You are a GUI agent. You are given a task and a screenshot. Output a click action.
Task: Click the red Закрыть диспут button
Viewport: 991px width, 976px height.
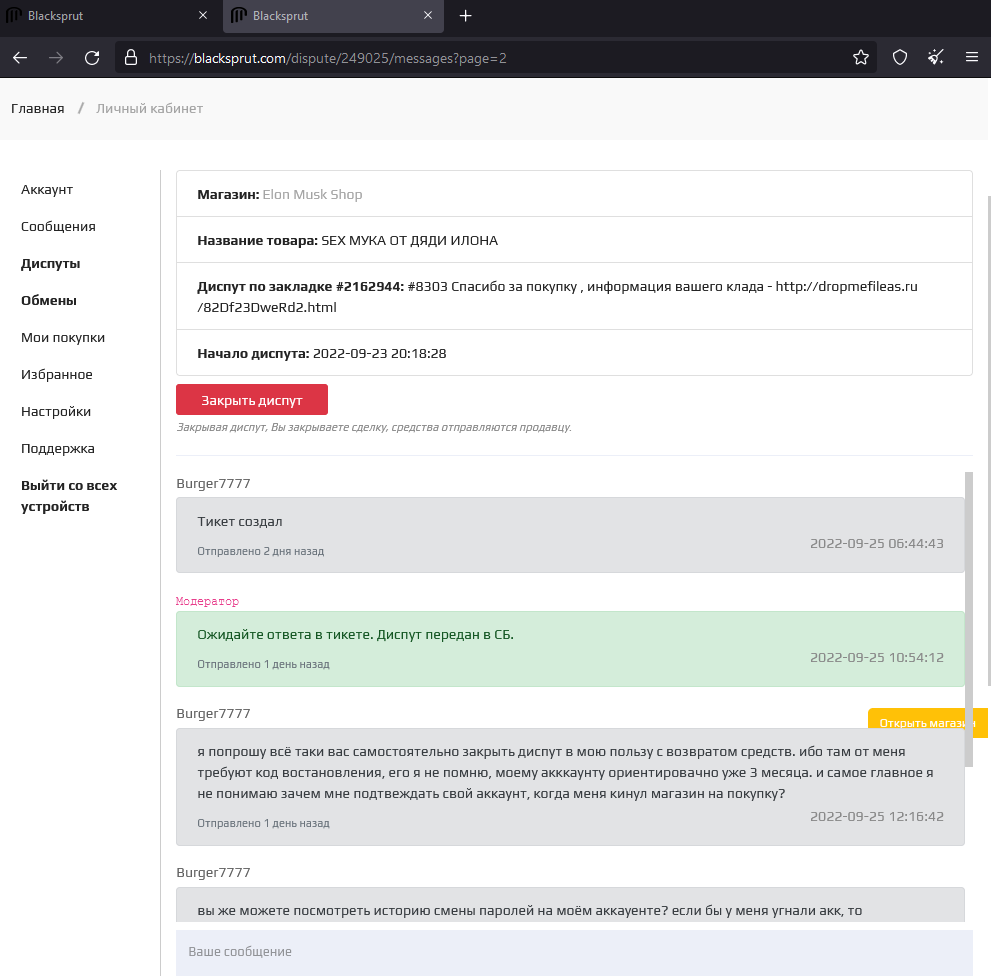[x=252, y=400]
